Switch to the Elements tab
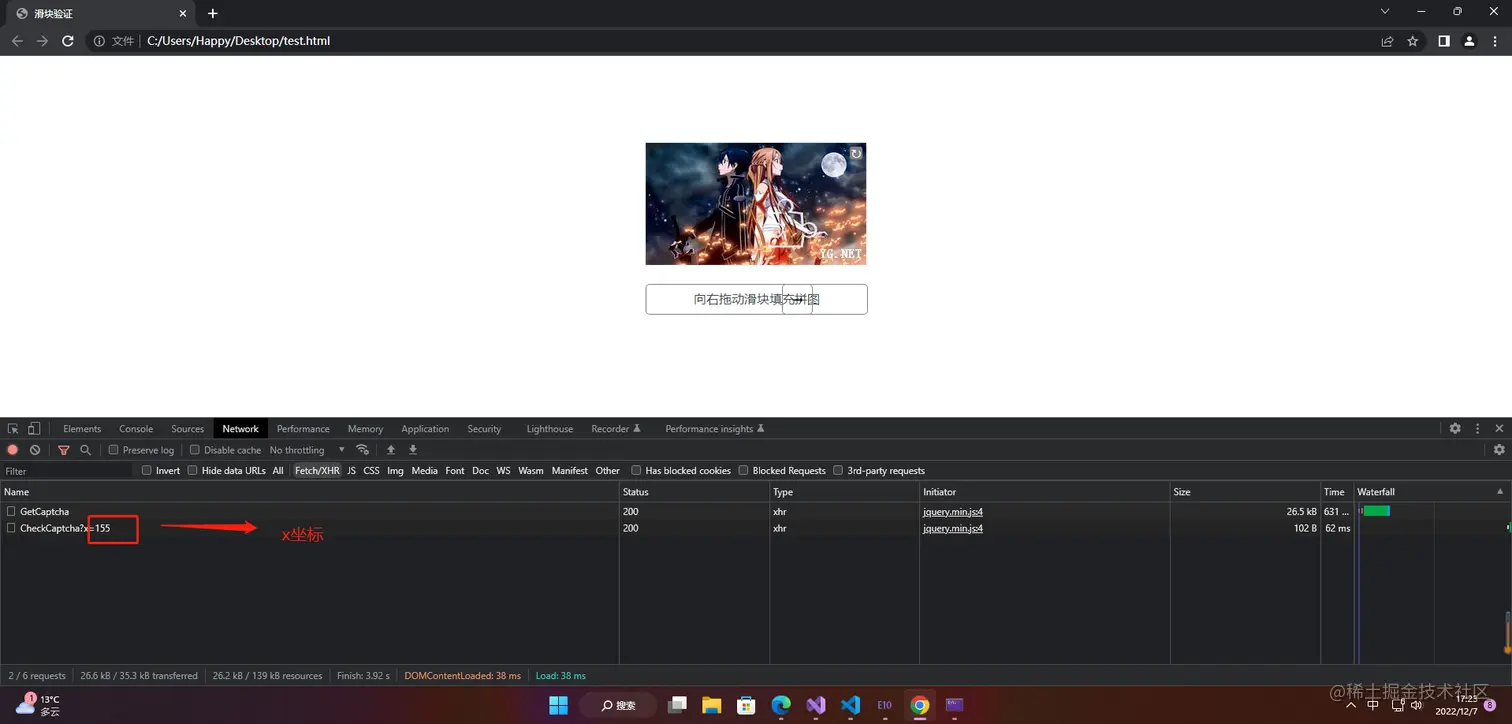1512x724 pixels. 82,429
